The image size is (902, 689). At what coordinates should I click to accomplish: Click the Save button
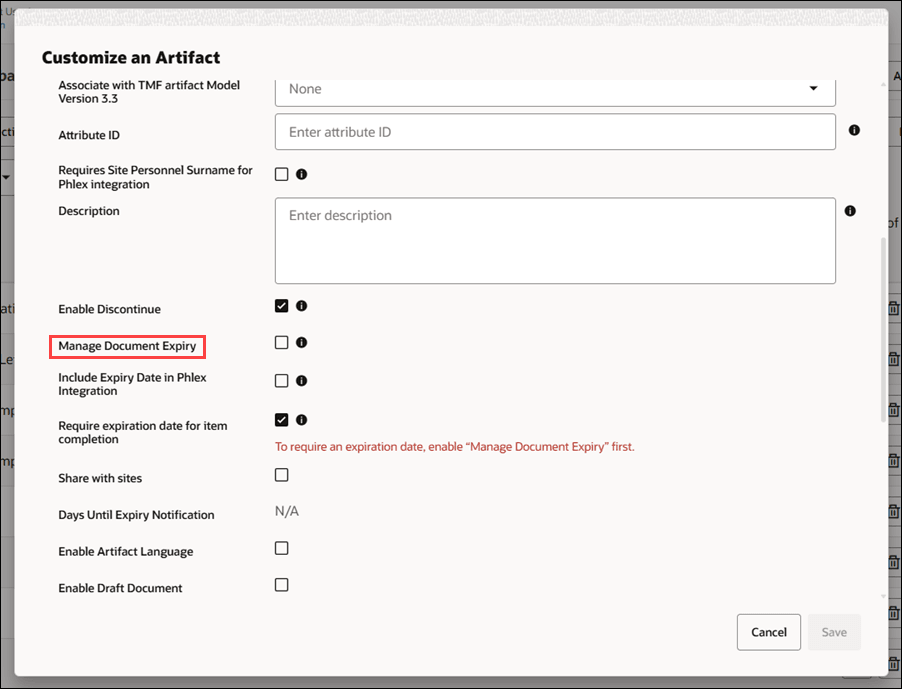[834, 631]
